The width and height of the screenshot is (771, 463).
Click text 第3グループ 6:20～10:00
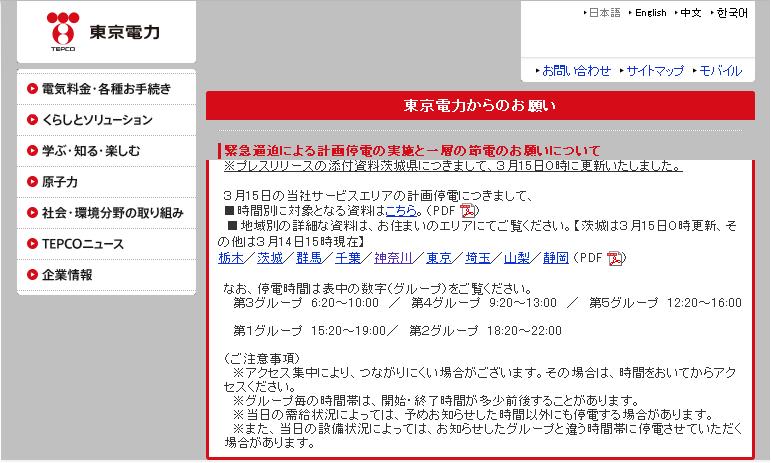pyautogui.click(x=306, y=302)
